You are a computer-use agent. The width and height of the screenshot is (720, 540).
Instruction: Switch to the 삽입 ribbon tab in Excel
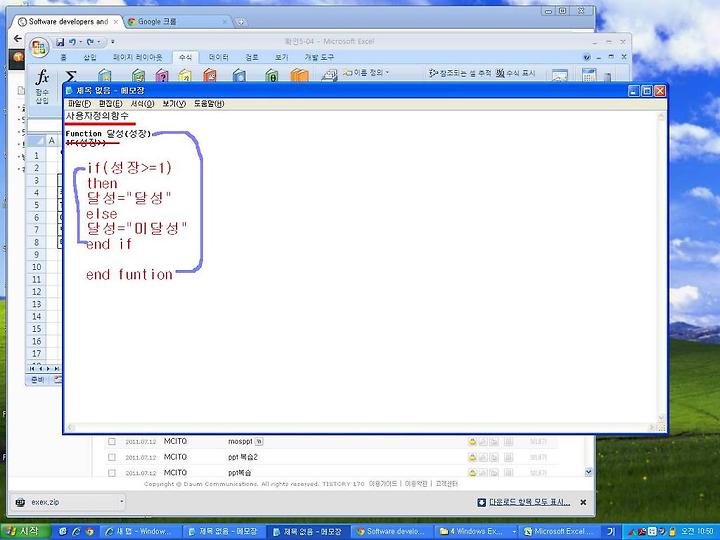pyautogui.click(x=90, y=57)
